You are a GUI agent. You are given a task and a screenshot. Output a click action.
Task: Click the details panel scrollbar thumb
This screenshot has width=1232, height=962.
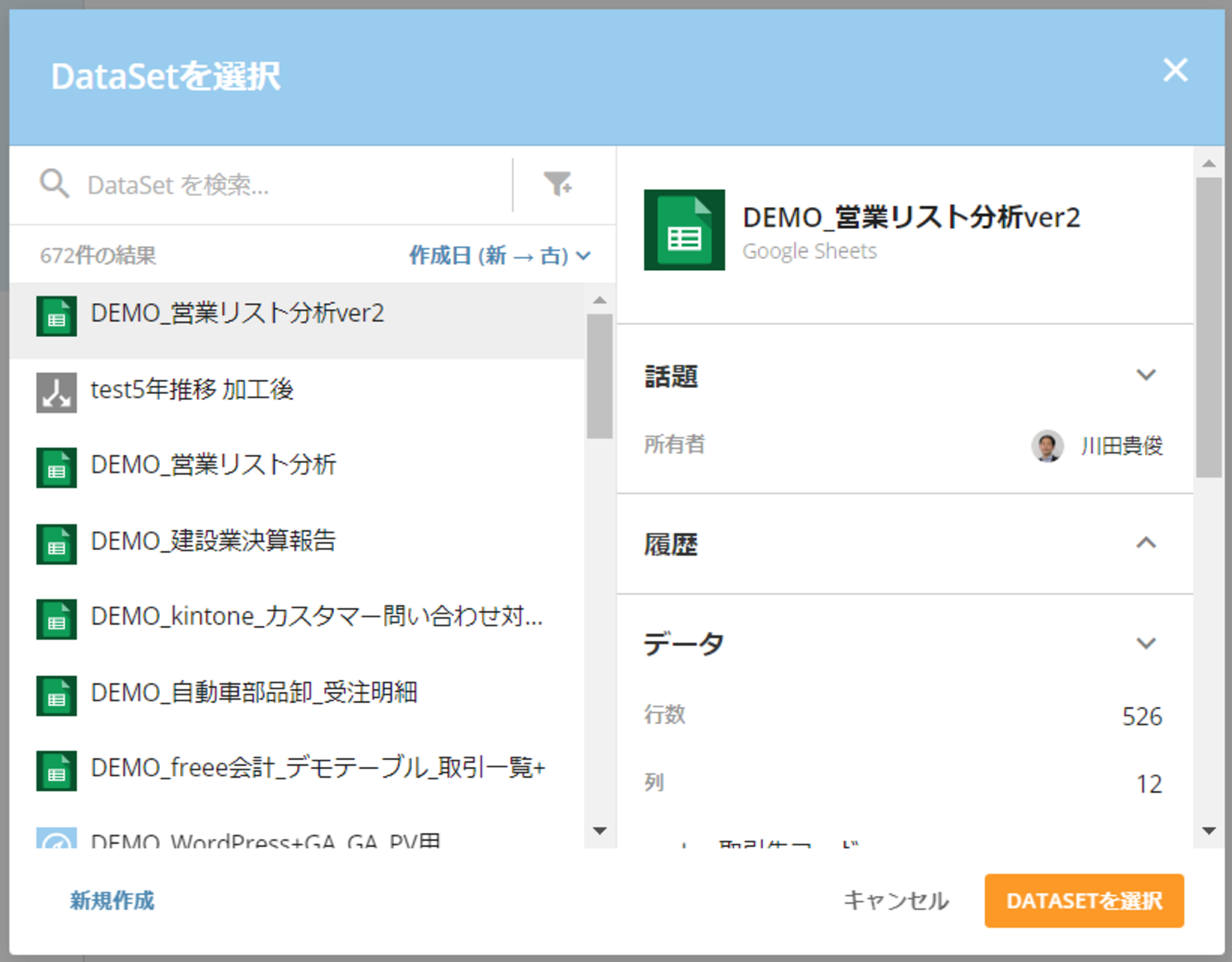1209,327
